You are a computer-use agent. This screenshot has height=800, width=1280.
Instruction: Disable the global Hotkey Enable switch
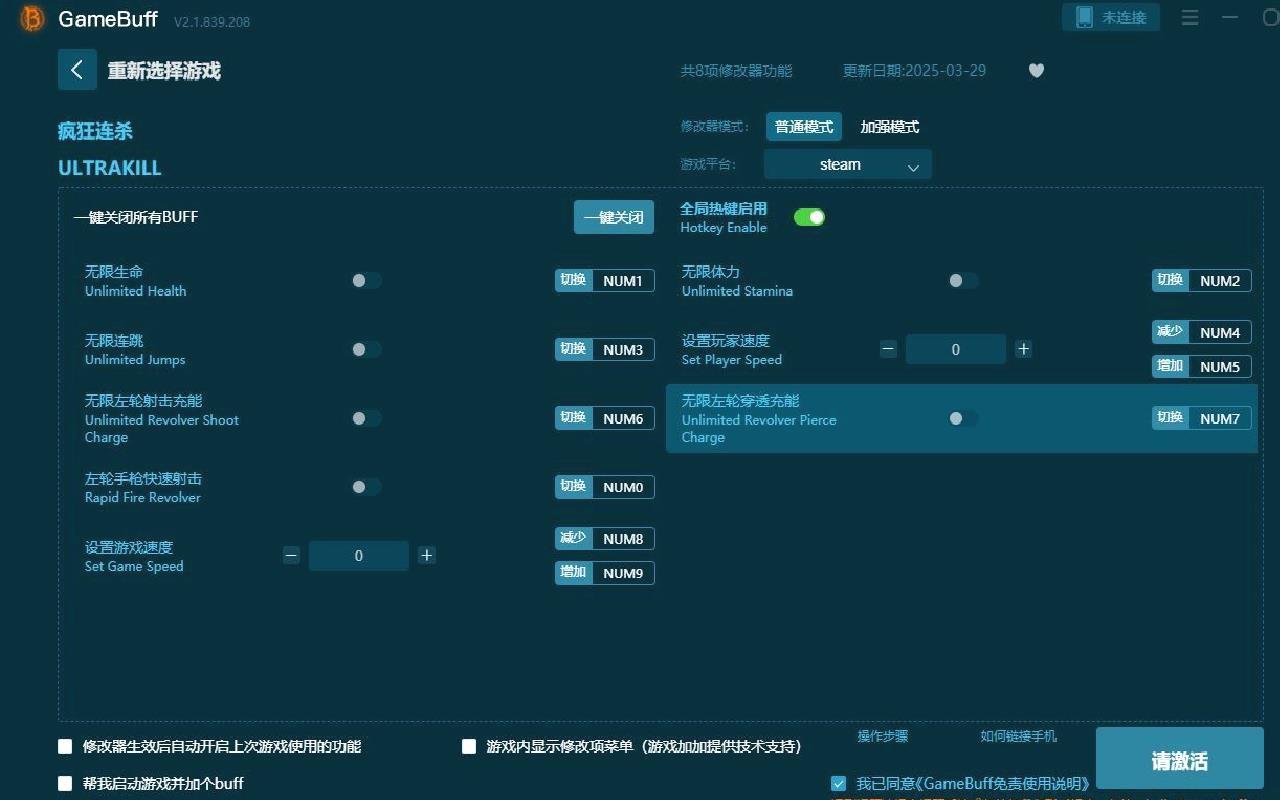809,217
